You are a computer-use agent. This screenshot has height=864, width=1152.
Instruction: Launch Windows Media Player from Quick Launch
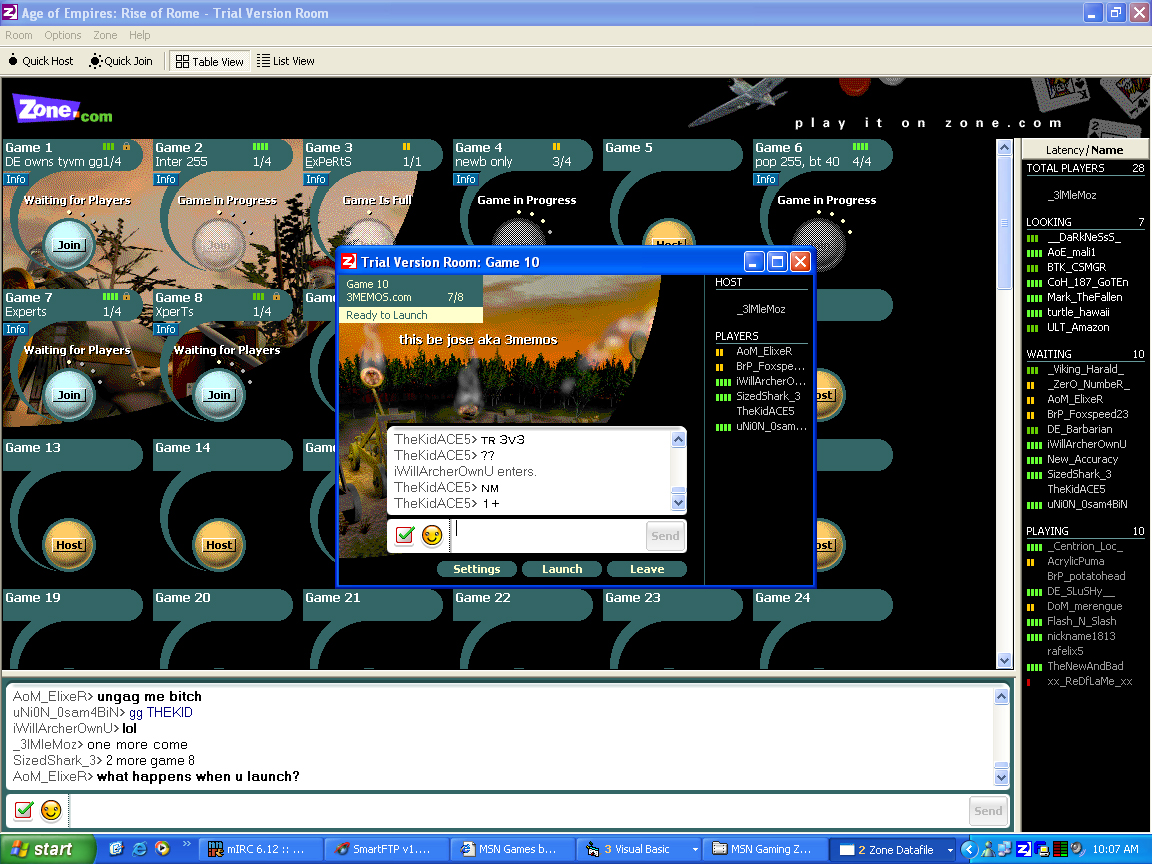[162, 849]
